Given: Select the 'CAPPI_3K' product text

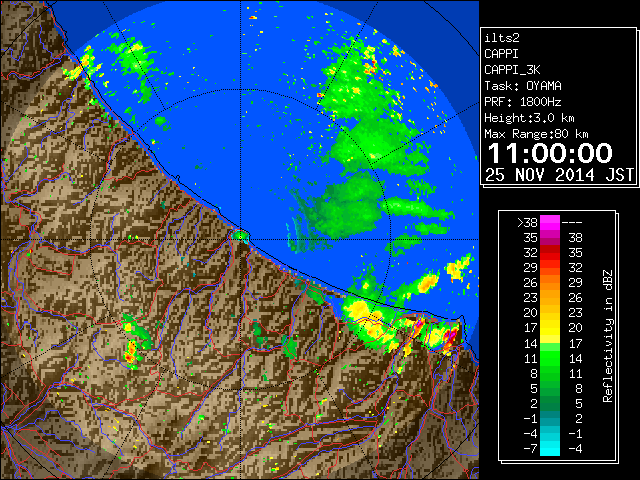Looking at the screenshot, I should coord(512,70).
